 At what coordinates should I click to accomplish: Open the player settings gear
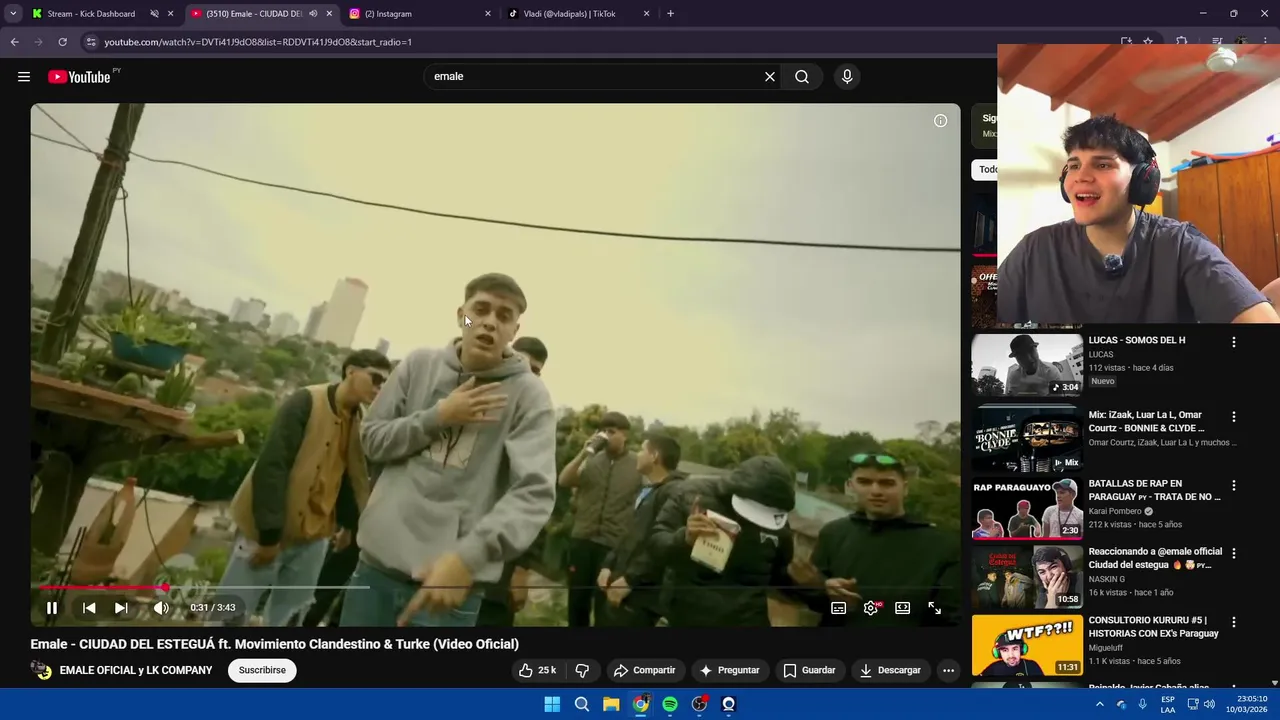pyautogui.click(x=871, y=608)
